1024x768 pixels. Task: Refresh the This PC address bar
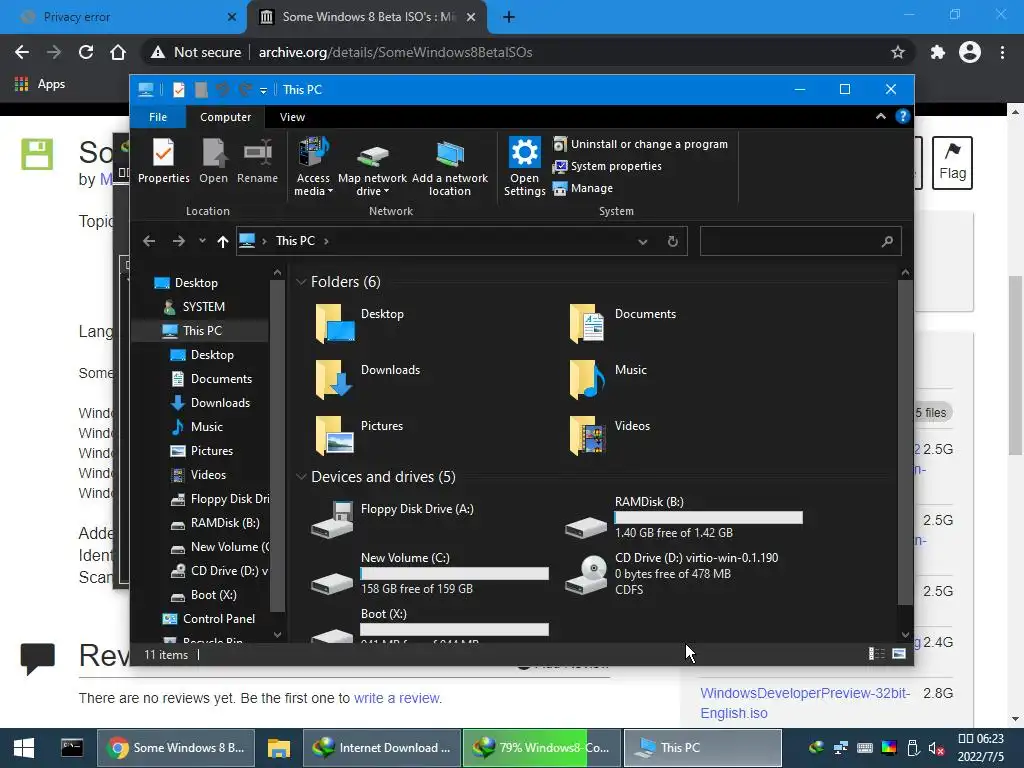673,242
